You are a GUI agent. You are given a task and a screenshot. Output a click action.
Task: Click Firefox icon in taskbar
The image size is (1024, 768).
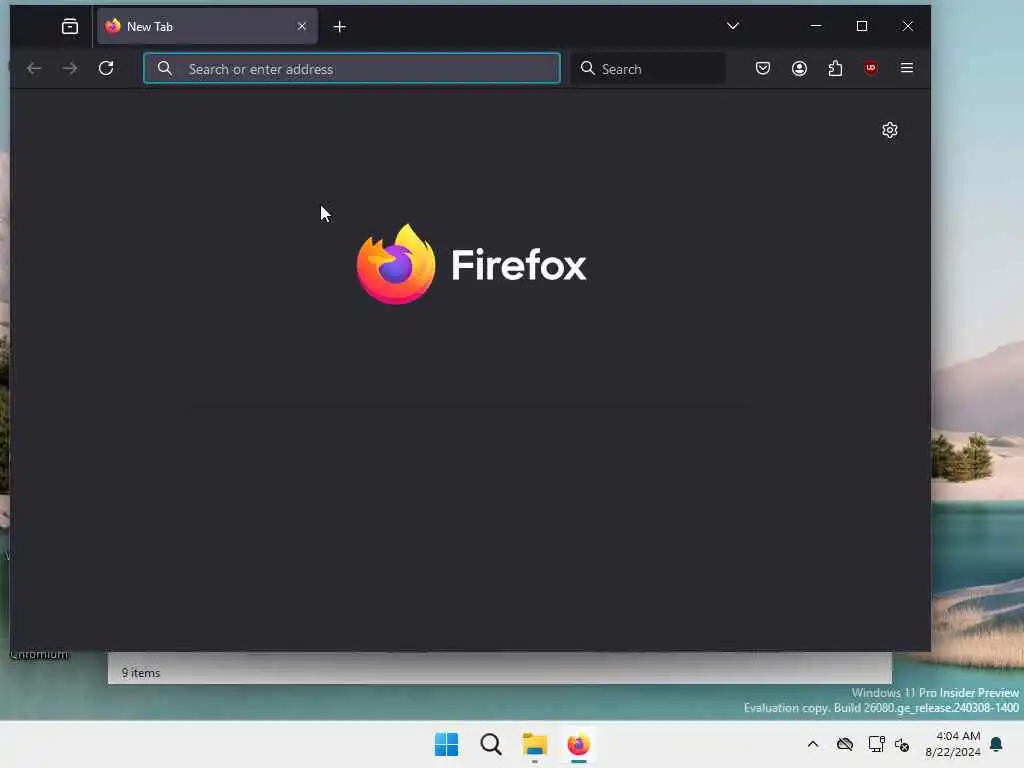point(579,744)
